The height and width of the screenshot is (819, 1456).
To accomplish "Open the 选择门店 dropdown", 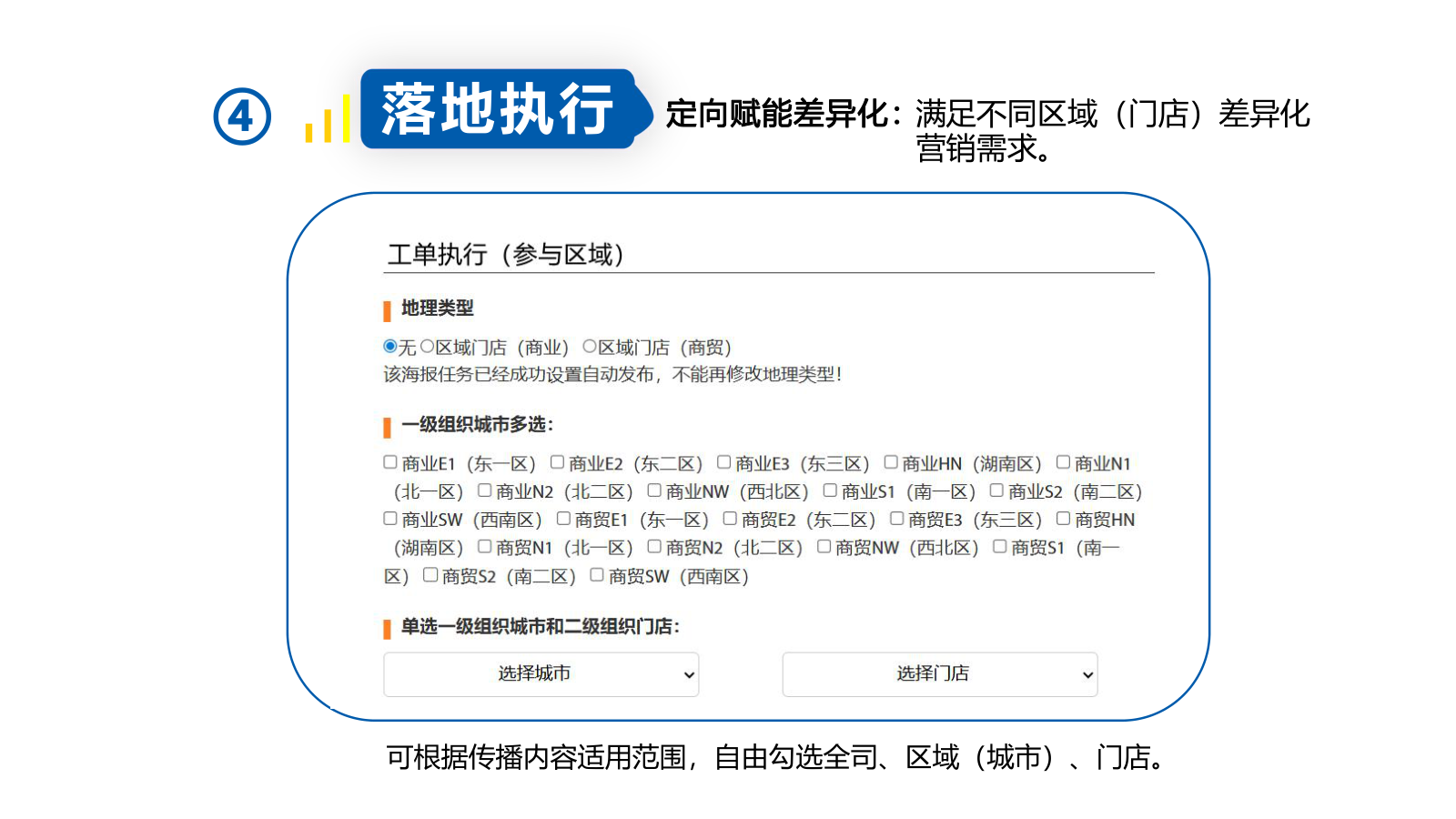I will pos(940,674).
